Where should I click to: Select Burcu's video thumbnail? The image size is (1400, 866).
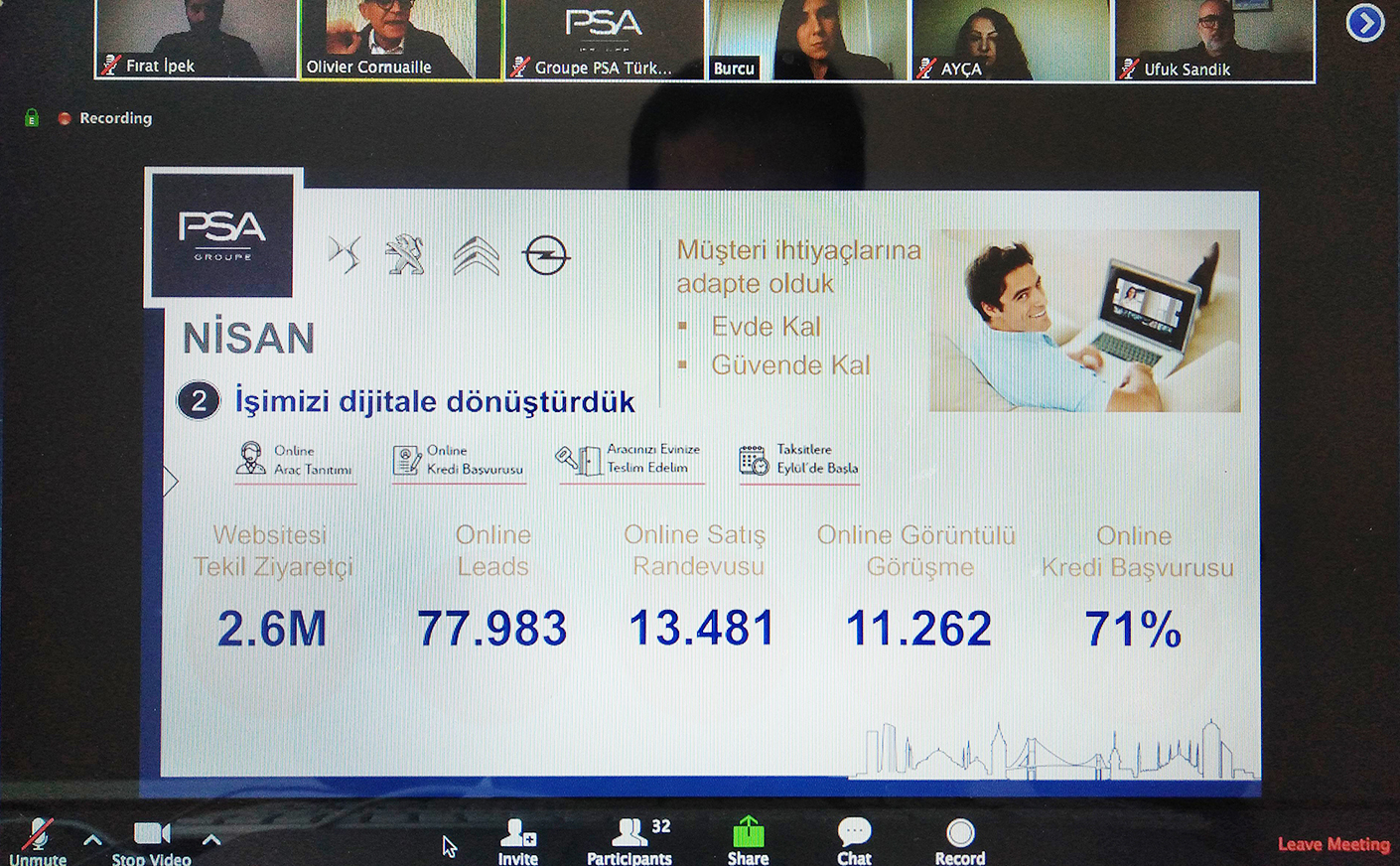point(806,38)
